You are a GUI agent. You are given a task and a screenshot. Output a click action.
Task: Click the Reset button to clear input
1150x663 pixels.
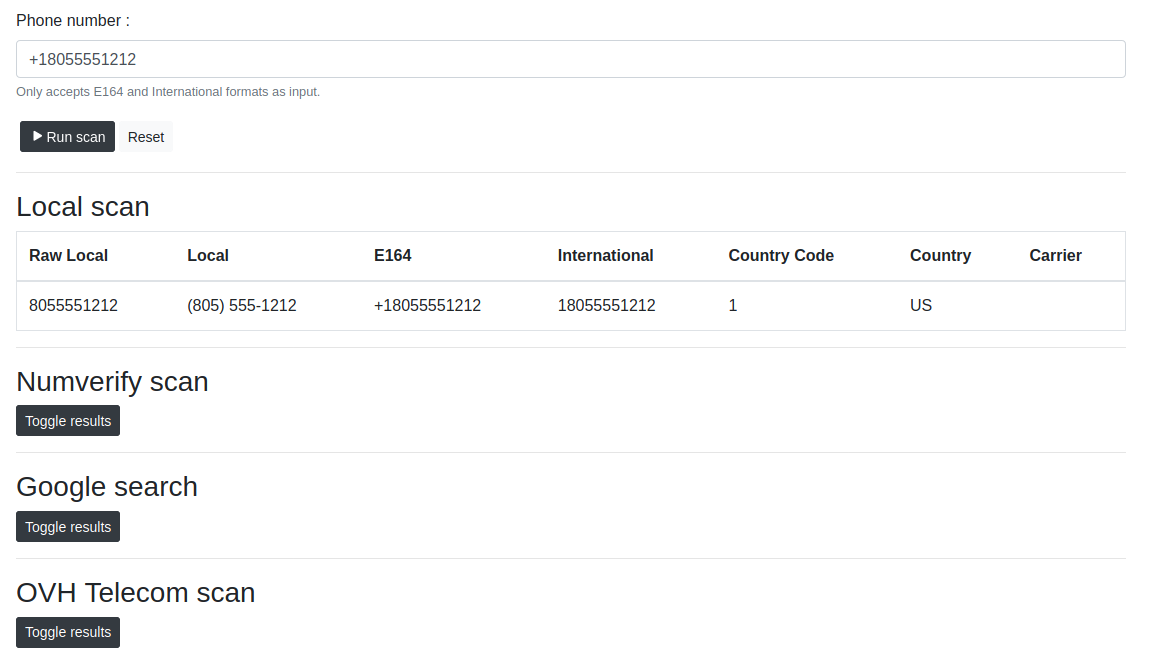pyautogui.click(x=146, y=136)
